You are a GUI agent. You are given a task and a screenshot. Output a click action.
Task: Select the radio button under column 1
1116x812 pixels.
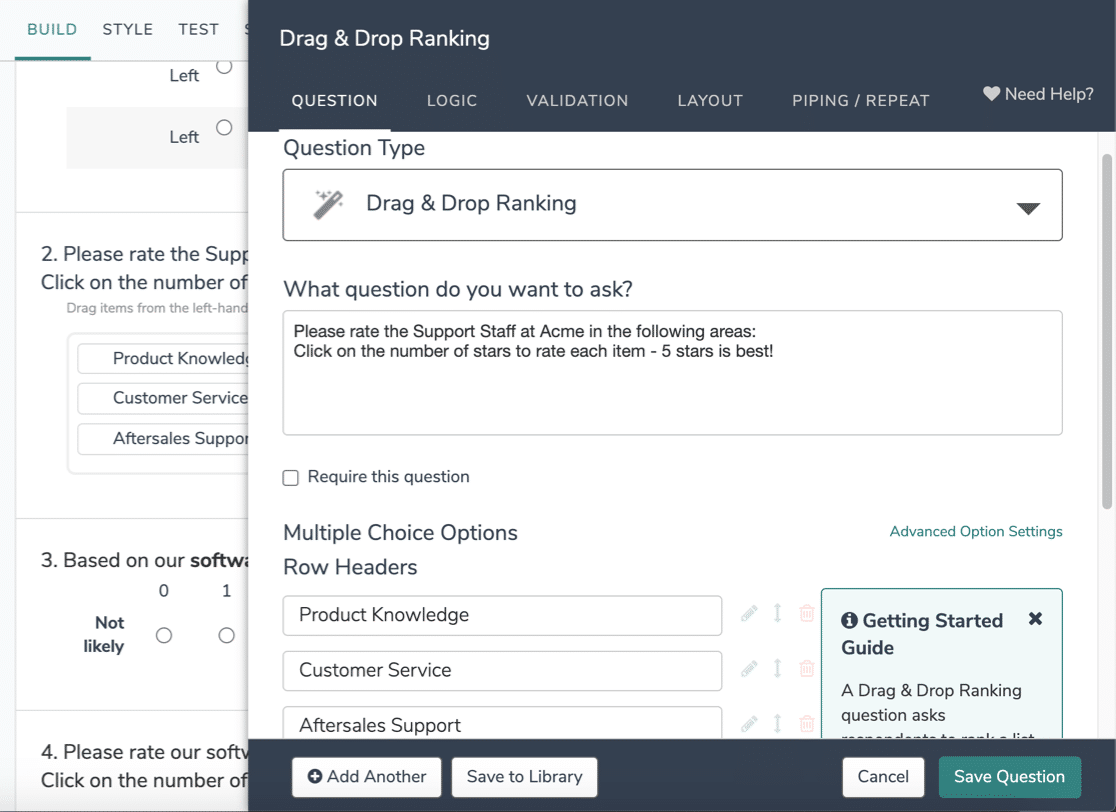coord(226,636)
